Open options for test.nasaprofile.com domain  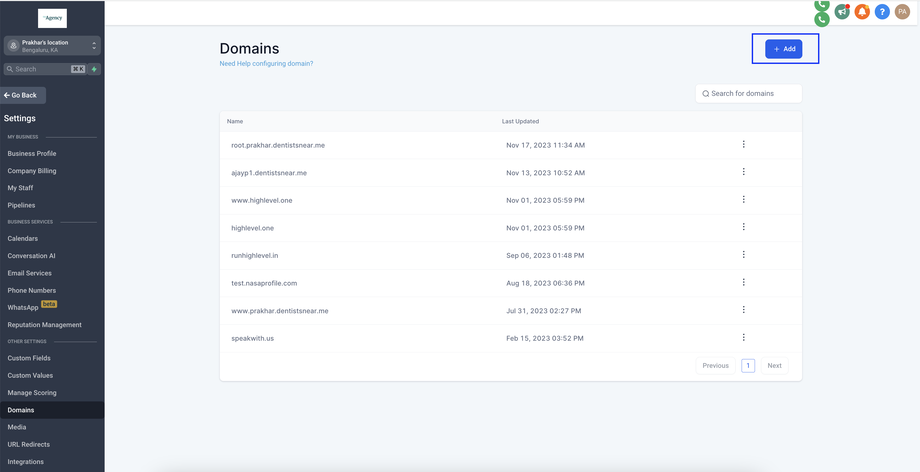click(x=744, y=283)
